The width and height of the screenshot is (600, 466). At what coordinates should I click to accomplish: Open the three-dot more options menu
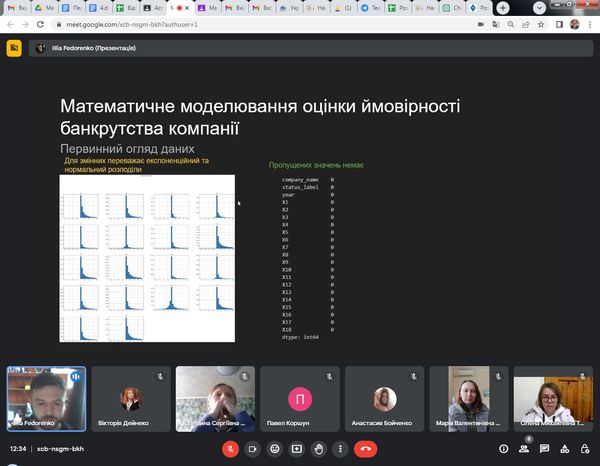(x=341, y=449)
